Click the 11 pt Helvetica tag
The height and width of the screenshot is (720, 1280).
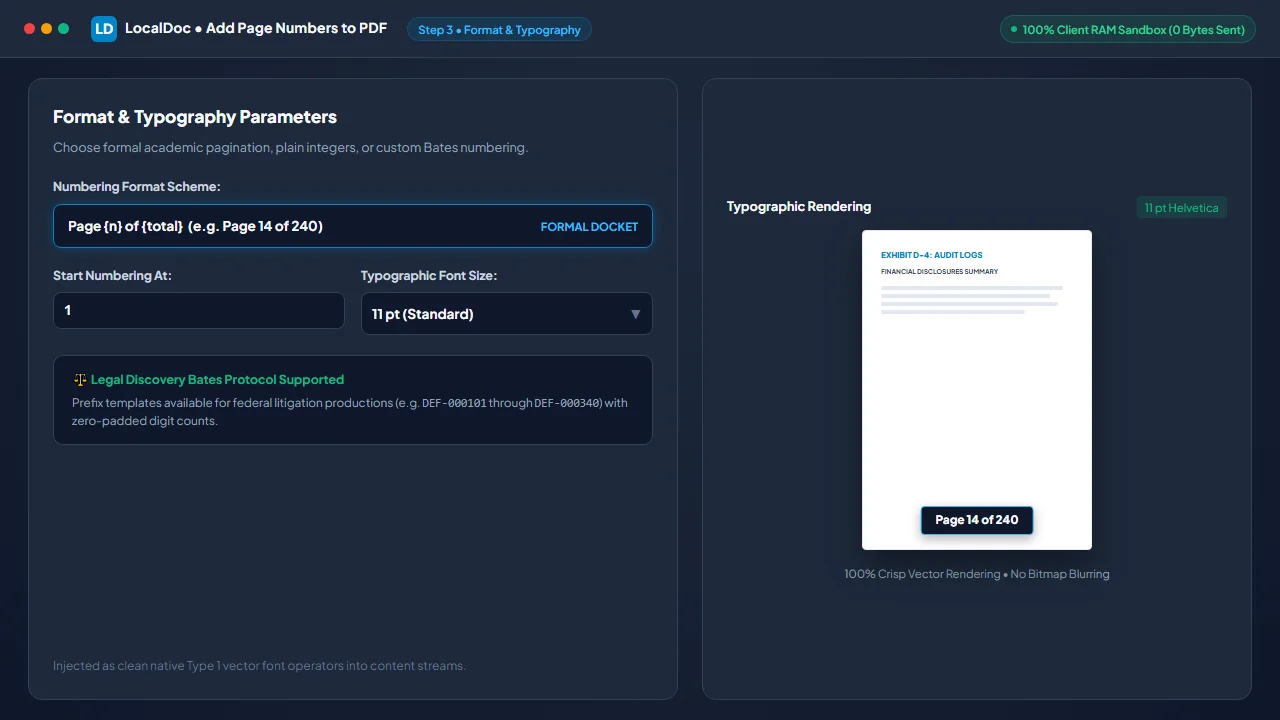click(x=1182, y=208)
